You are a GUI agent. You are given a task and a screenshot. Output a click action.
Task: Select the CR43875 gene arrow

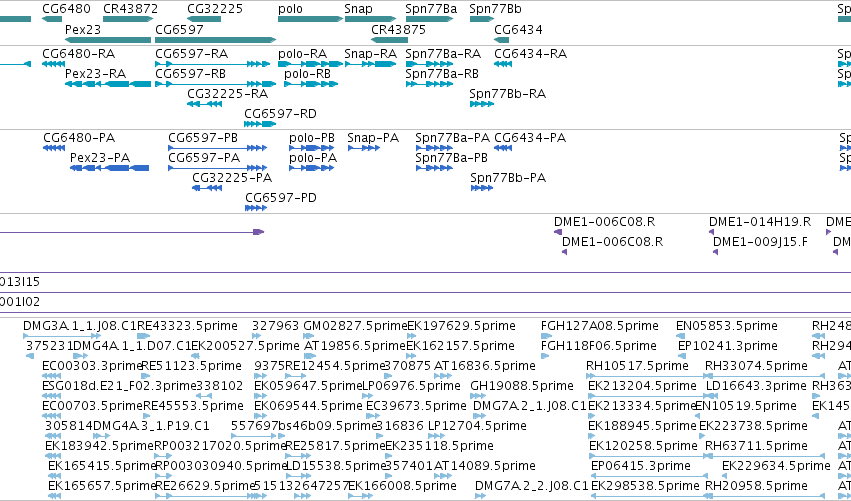[x=389, y=40]
